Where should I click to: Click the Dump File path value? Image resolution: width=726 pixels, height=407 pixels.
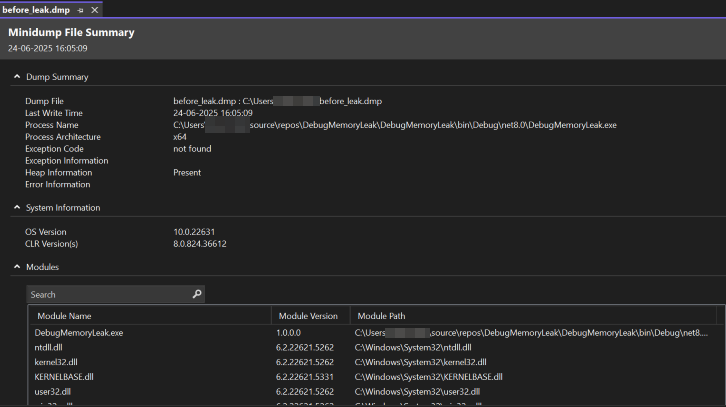[x=277, y=101]
